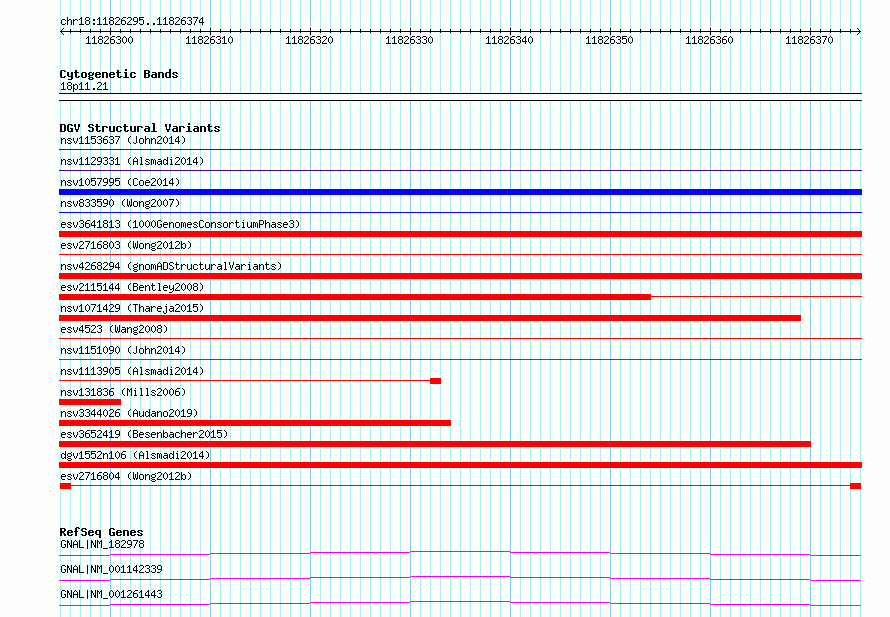This screenshot has height=617, width=890.
Task: Click the blue nsv1057995 variant bar
Action: pyautogui.click(x=460, y=192)
